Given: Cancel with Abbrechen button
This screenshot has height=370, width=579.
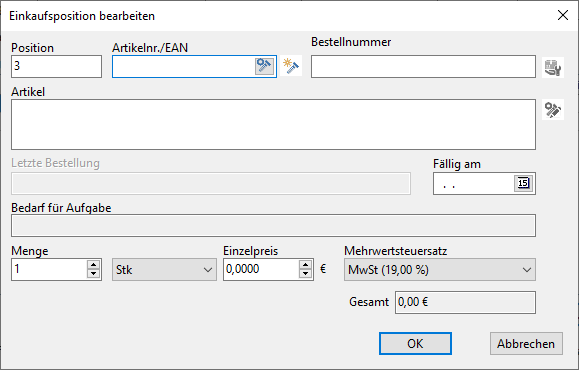Looking at the screenshot, I should click(x=526, y=343).
